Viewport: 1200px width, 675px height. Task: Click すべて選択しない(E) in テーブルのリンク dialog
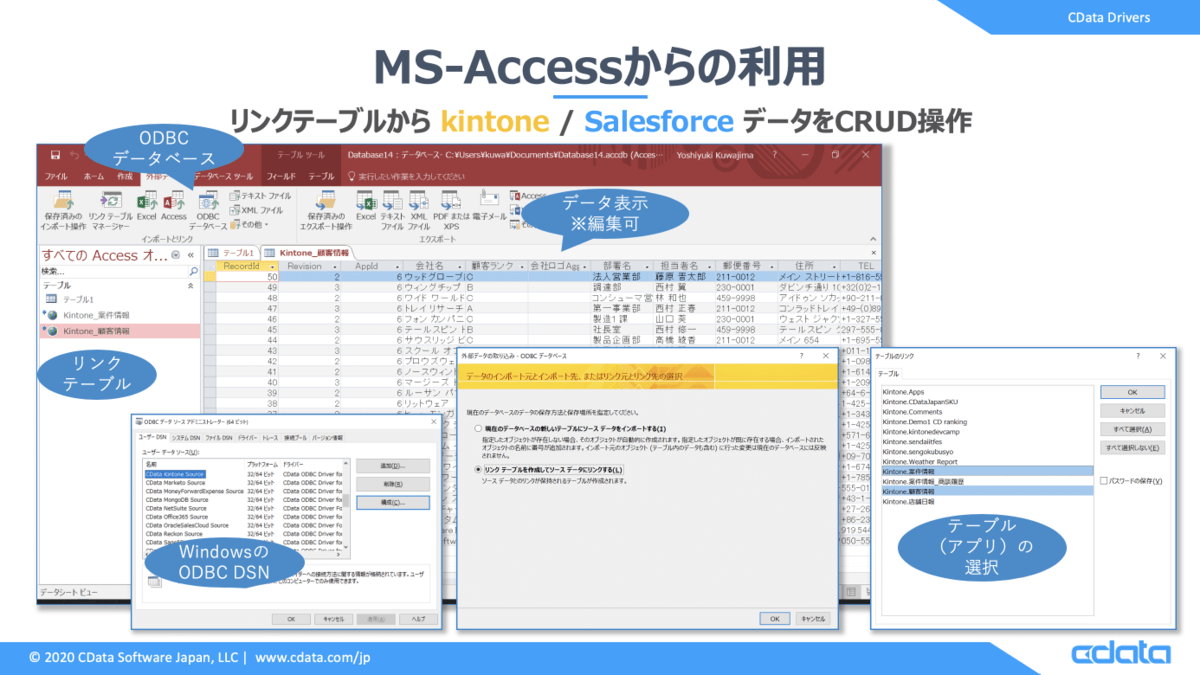(1132, 448)
